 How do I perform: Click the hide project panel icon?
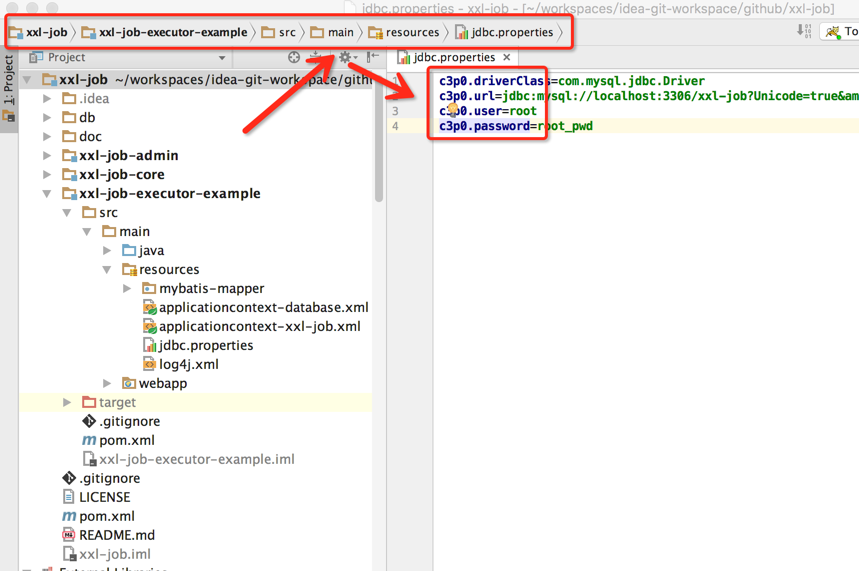click(373, 57)
